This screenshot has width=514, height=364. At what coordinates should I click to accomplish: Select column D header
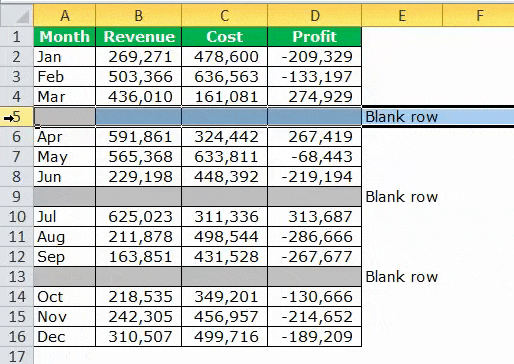pos(314,15)
